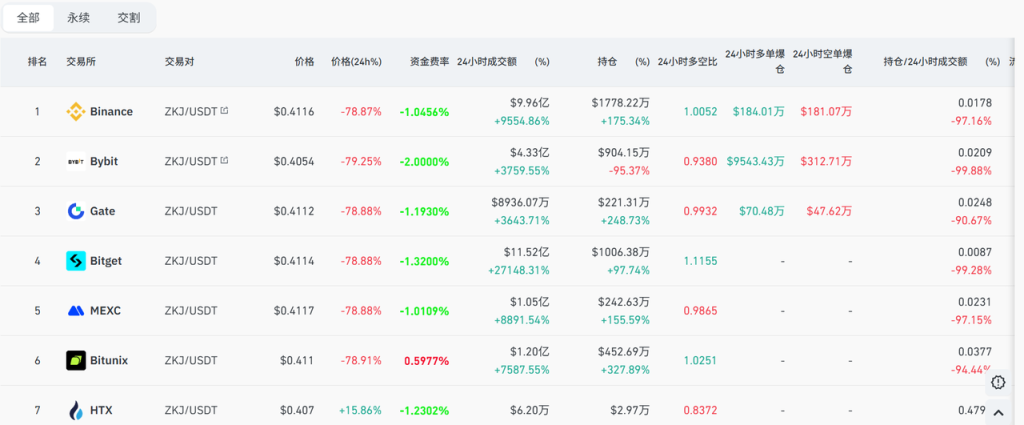Click the Bybit price $0.4054
Screen dimensions: 1024x425
294,161
